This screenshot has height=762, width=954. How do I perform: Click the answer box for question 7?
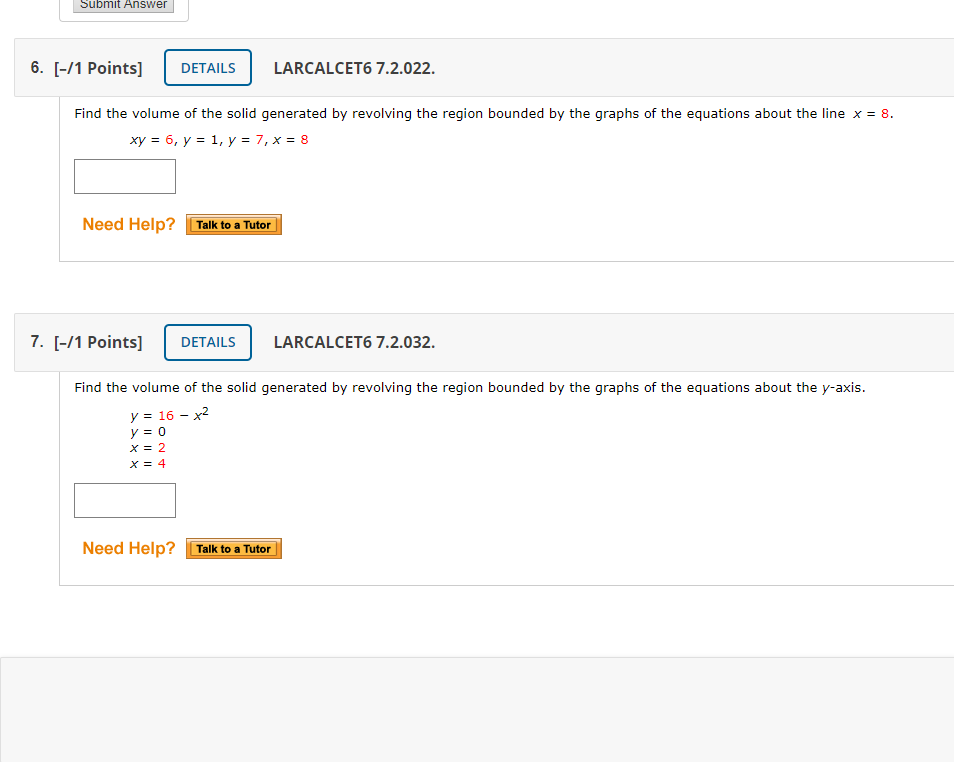(x=124, y=500)
